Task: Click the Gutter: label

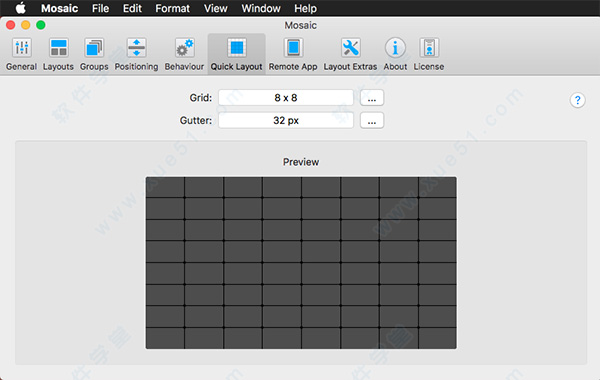Action: tap(196, 121)
